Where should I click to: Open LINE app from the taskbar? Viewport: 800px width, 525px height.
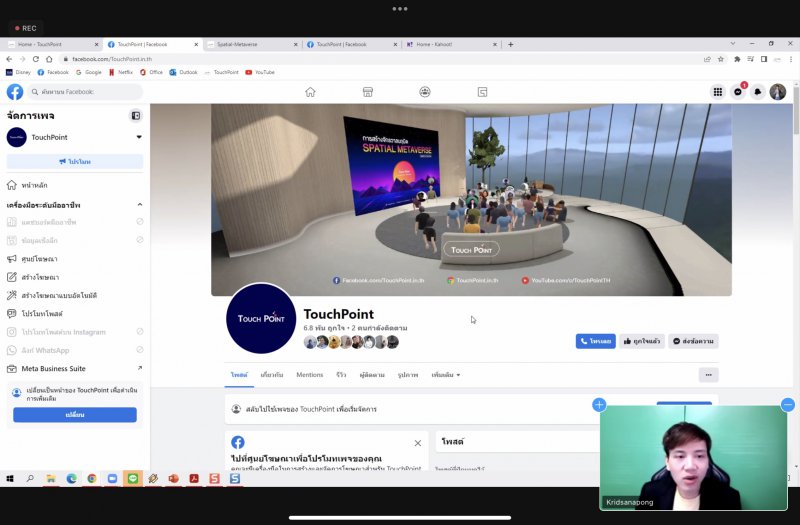tap(133, 479)
